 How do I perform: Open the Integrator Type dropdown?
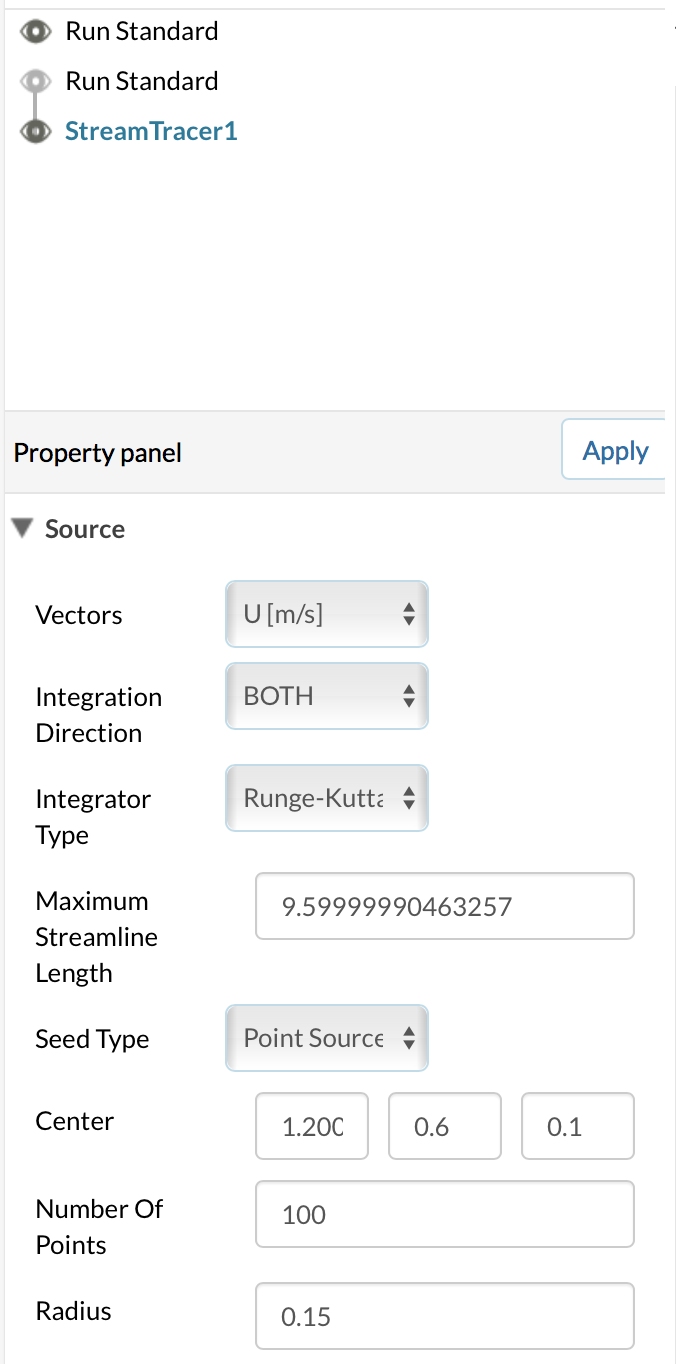click(x=327, y=798)
